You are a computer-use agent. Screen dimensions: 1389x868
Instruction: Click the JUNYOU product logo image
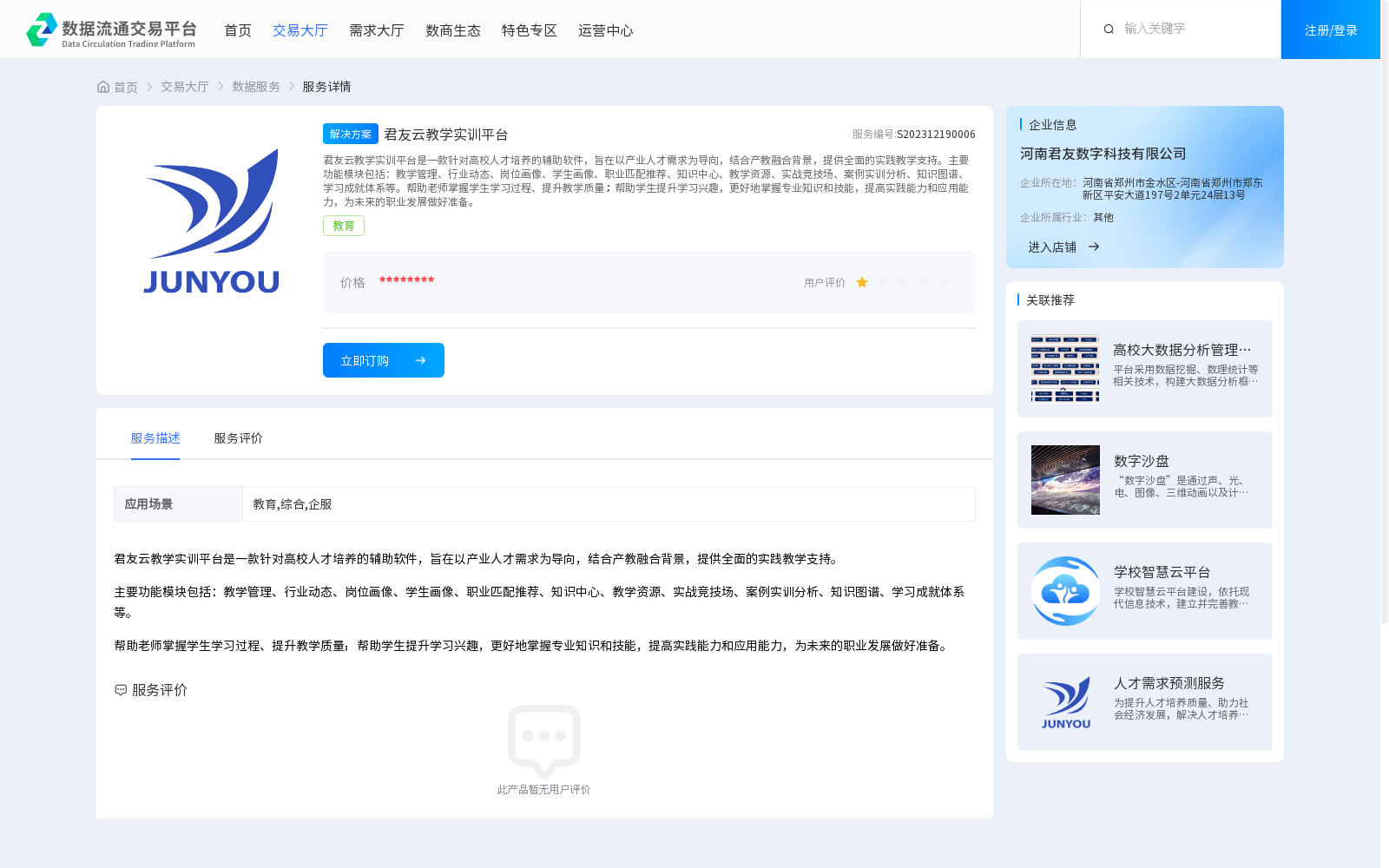[x=211, y=220]
